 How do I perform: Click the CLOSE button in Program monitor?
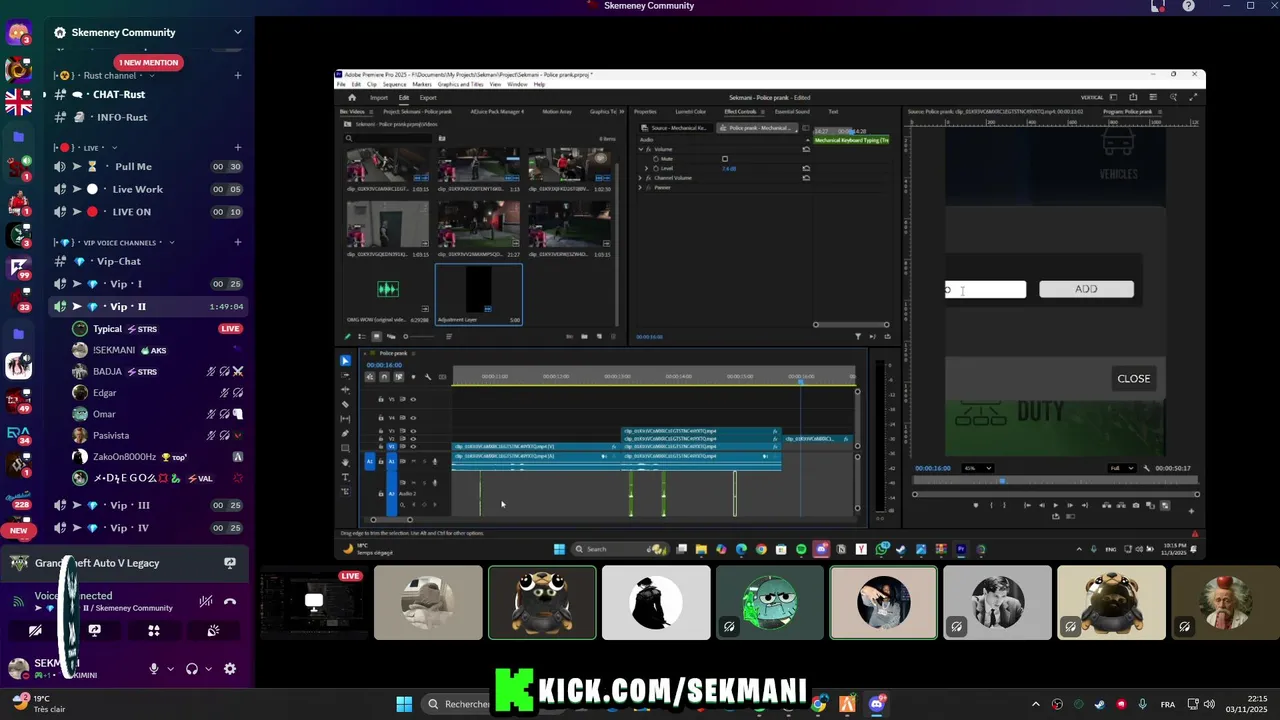click(x=1133, y=378)
